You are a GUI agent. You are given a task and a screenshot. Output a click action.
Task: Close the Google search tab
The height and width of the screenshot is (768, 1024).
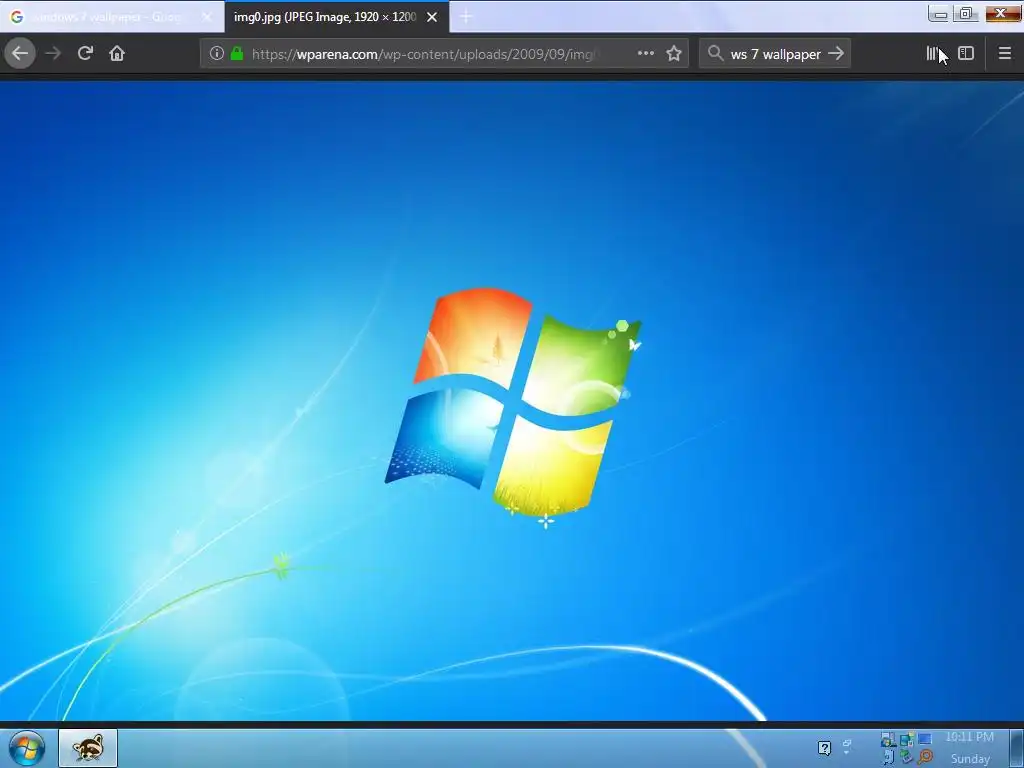[206, 18]
